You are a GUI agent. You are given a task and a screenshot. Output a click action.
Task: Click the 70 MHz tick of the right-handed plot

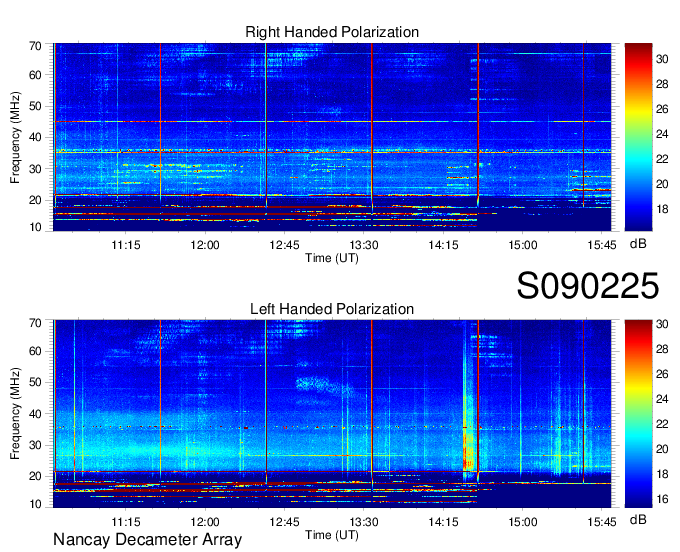click(x=35, y=46)
